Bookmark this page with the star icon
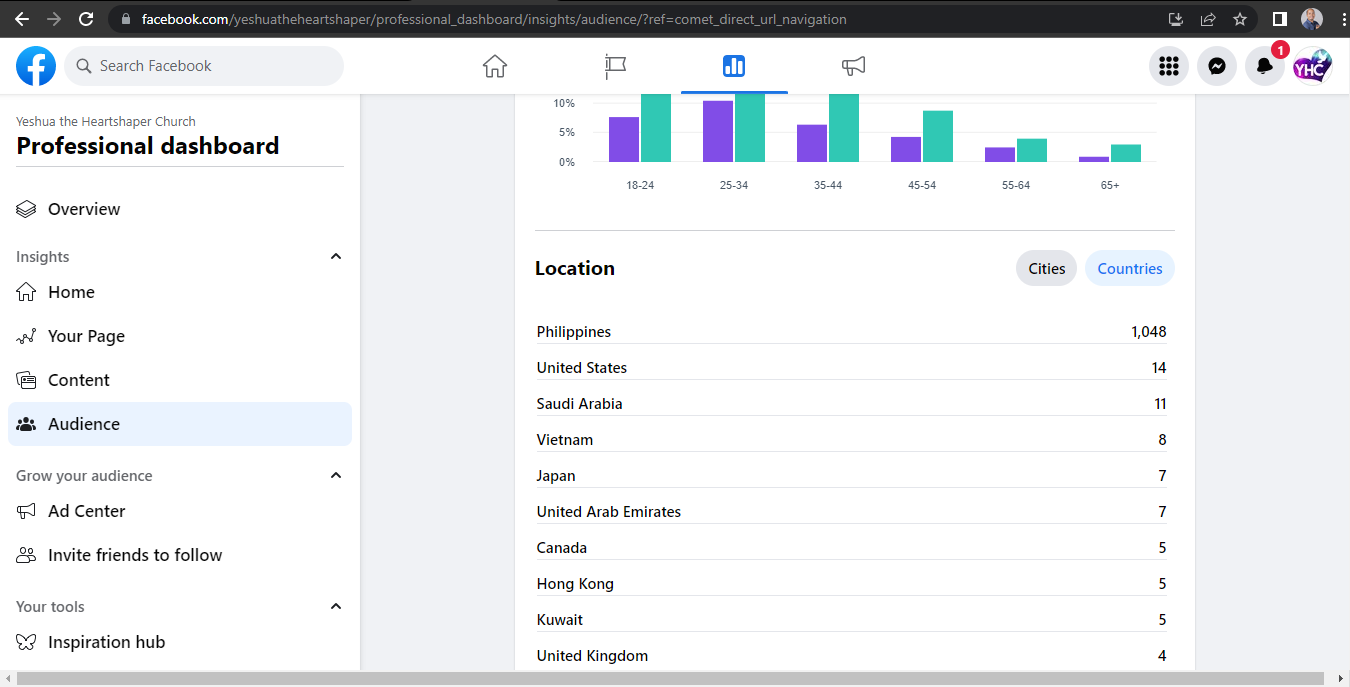This screenshot has height=687, width=1350. click(1240, 19)
